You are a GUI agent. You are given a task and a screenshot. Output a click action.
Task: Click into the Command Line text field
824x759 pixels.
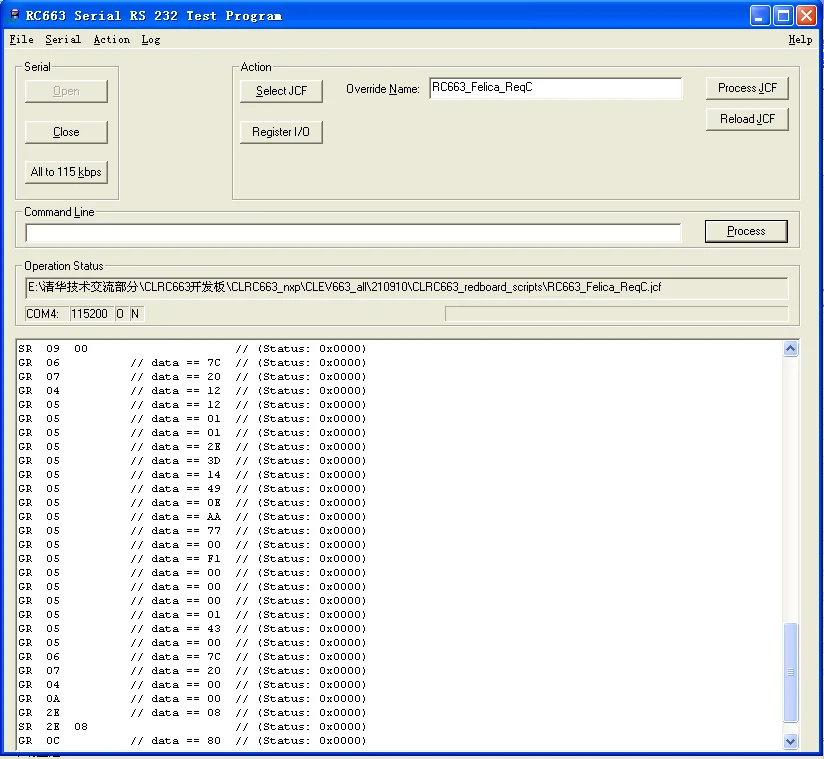353,233
